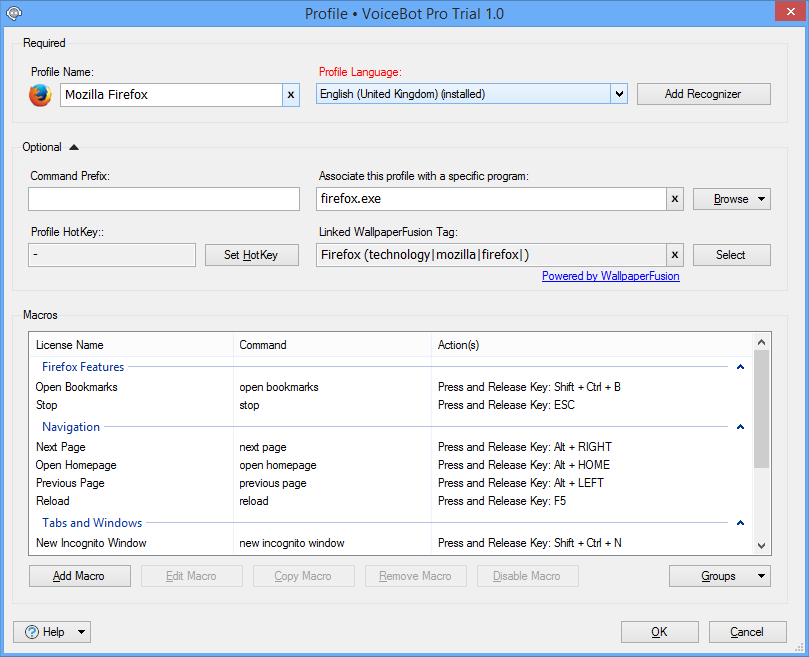This screenshot has height=657, width=809.
Task: Open the Browse button dropdown arrow
Action: click(761, 199)
